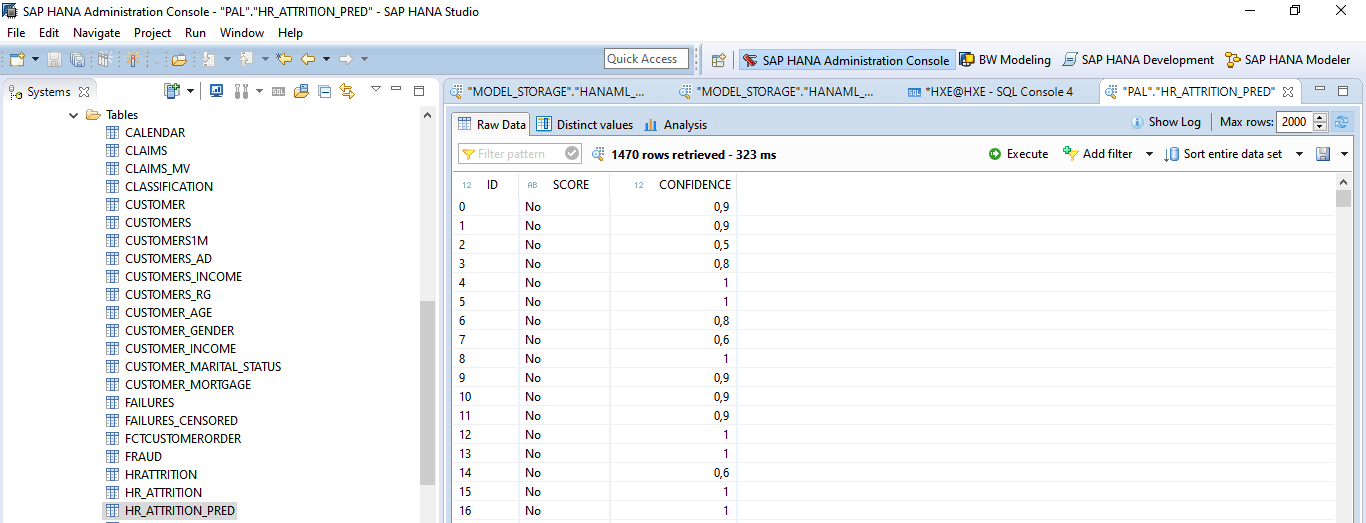Switch to SAP HANA Development perspective
This screenshot has height=523, width=1366.
[1138, 60]
